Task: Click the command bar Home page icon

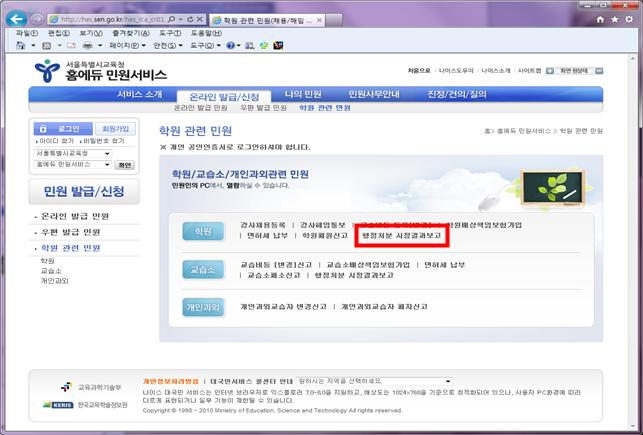Action: point(21,46)
